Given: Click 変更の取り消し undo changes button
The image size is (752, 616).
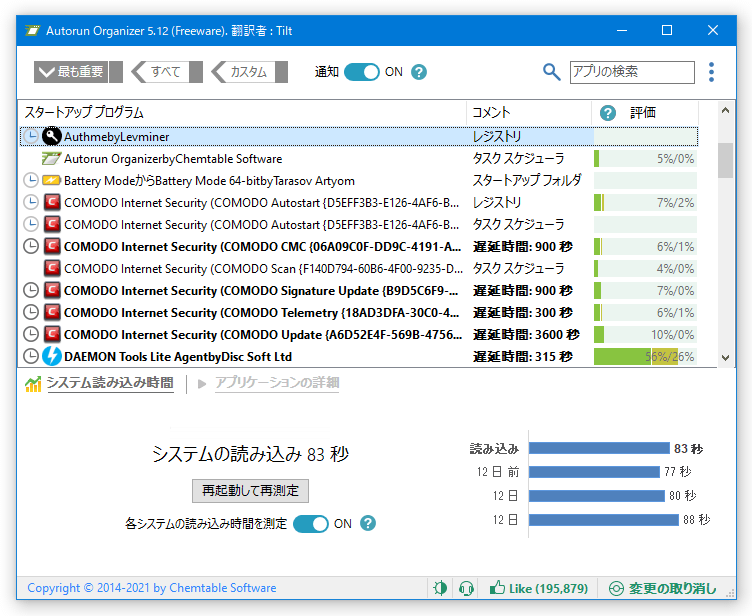Looking at the screenshot, I should (663, 588).
